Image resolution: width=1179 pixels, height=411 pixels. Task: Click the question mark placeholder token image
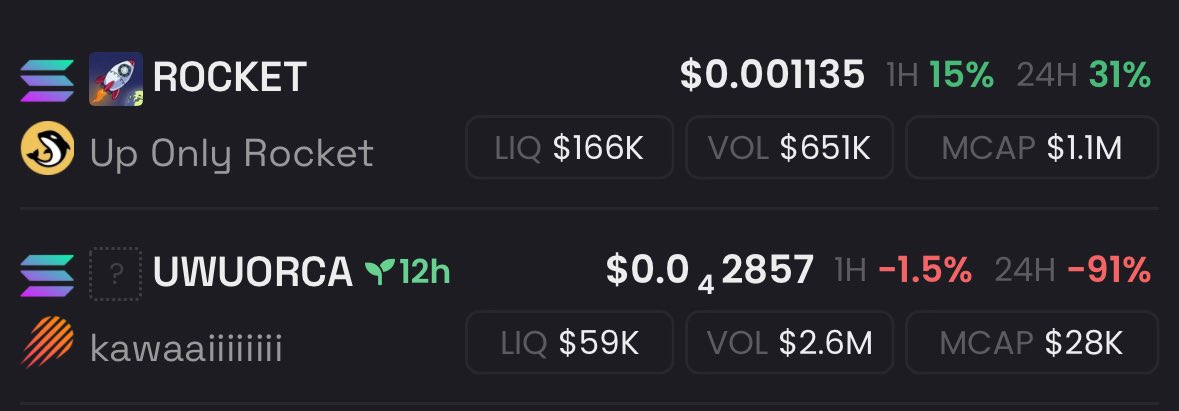116,274
